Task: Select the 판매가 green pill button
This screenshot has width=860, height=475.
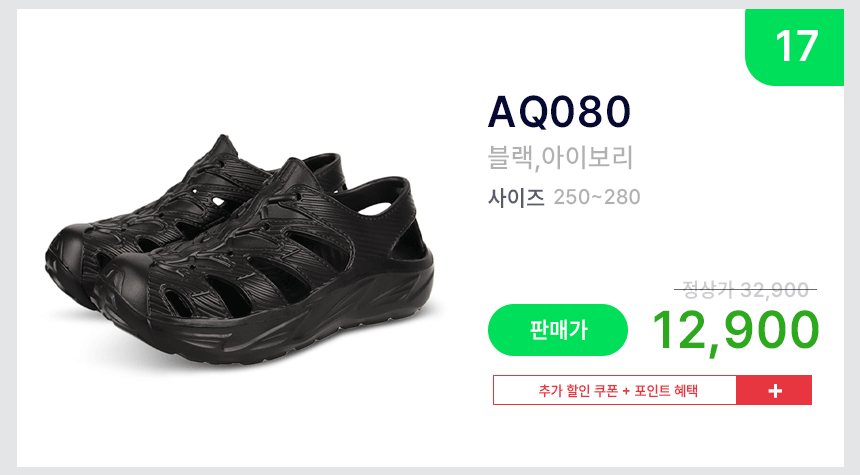Action: [x=558, y=330]
